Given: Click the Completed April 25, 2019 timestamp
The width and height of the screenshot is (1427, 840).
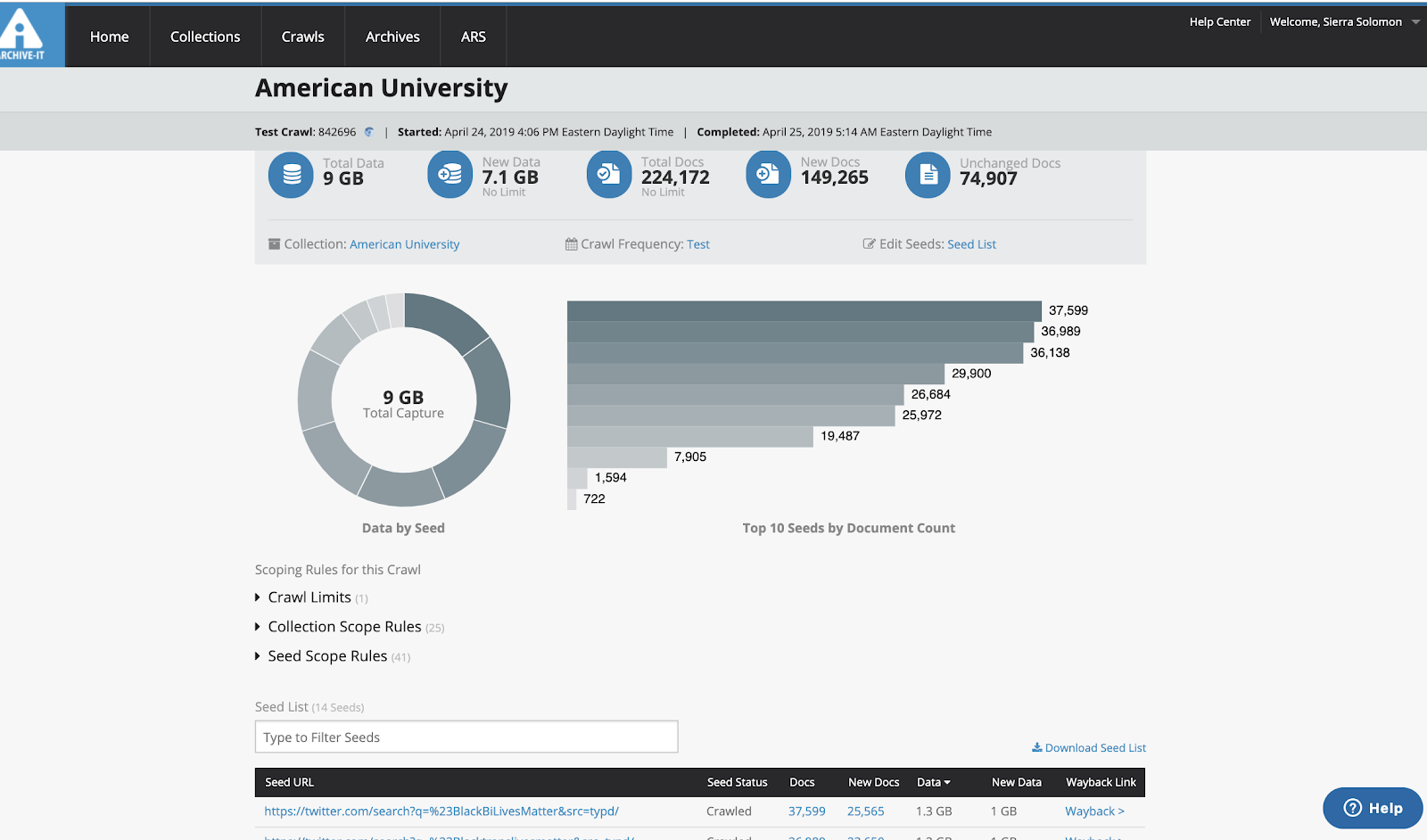Looking at the screenshot, I should coord(845,132).
